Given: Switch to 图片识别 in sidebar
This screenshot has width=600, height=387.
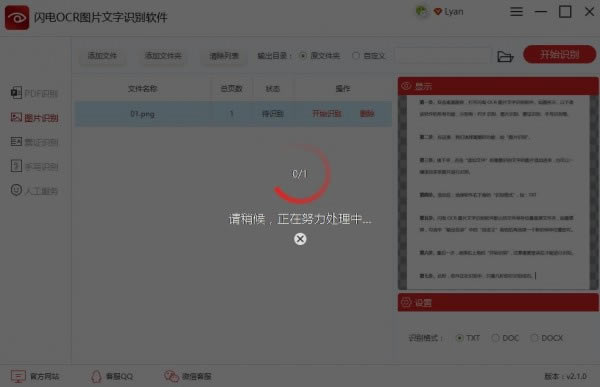Looking at the screenshot, I should tap(34, 118).
